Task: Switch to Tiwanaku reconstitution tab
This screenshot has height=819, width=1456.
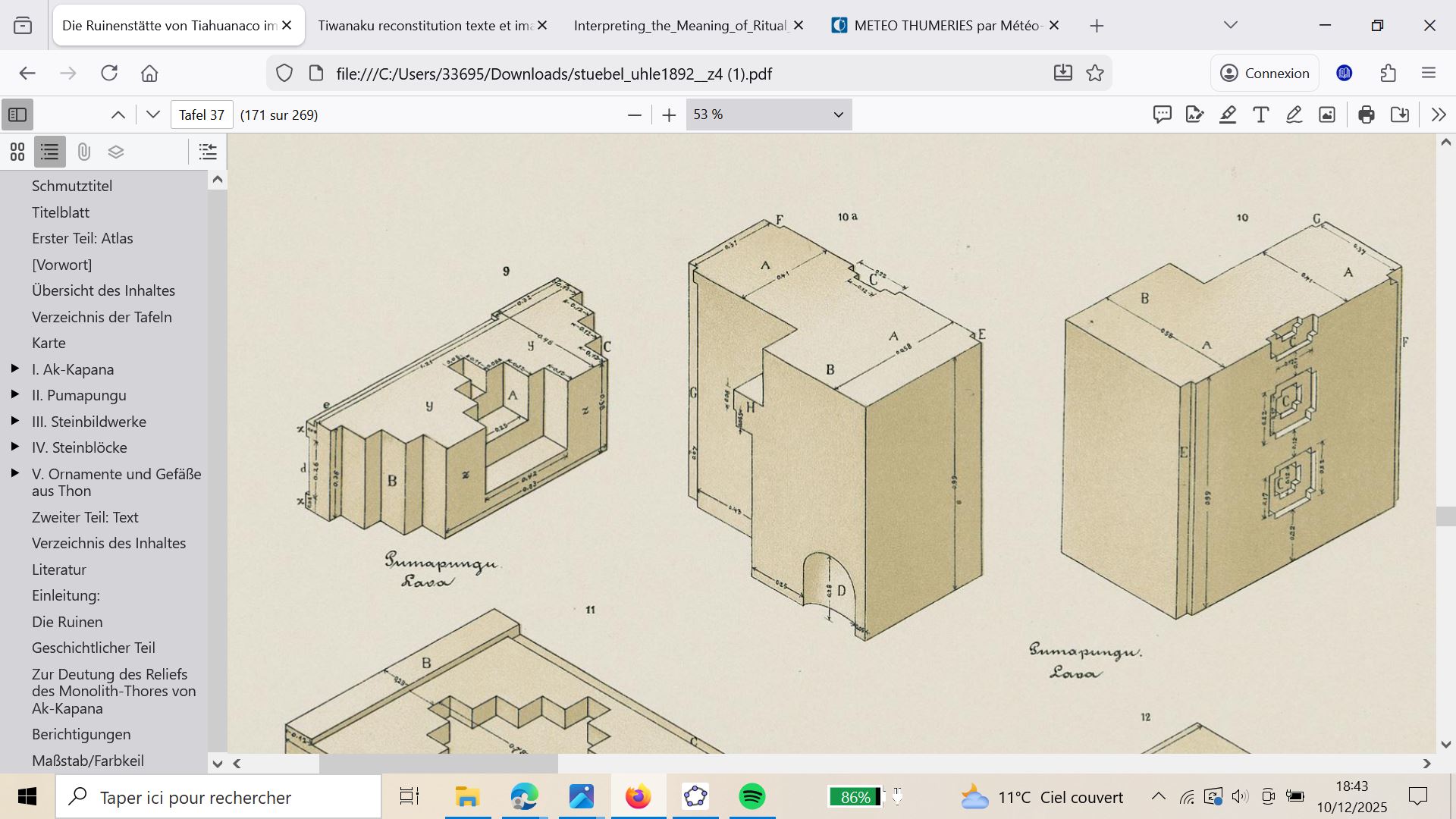Action: 425,26
